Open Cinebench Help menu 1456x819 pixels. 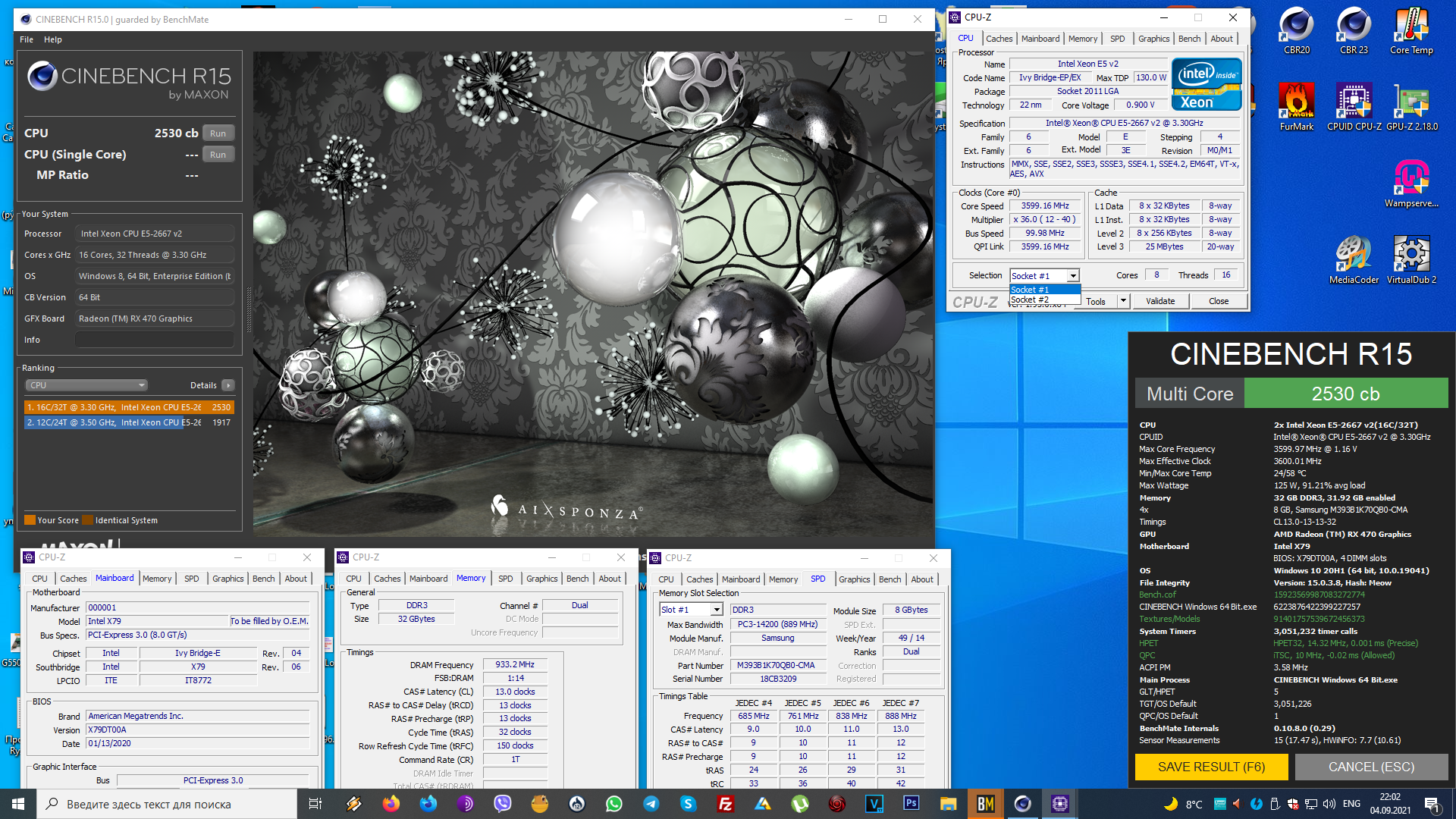pyautogui.click(x=53, y=39)
